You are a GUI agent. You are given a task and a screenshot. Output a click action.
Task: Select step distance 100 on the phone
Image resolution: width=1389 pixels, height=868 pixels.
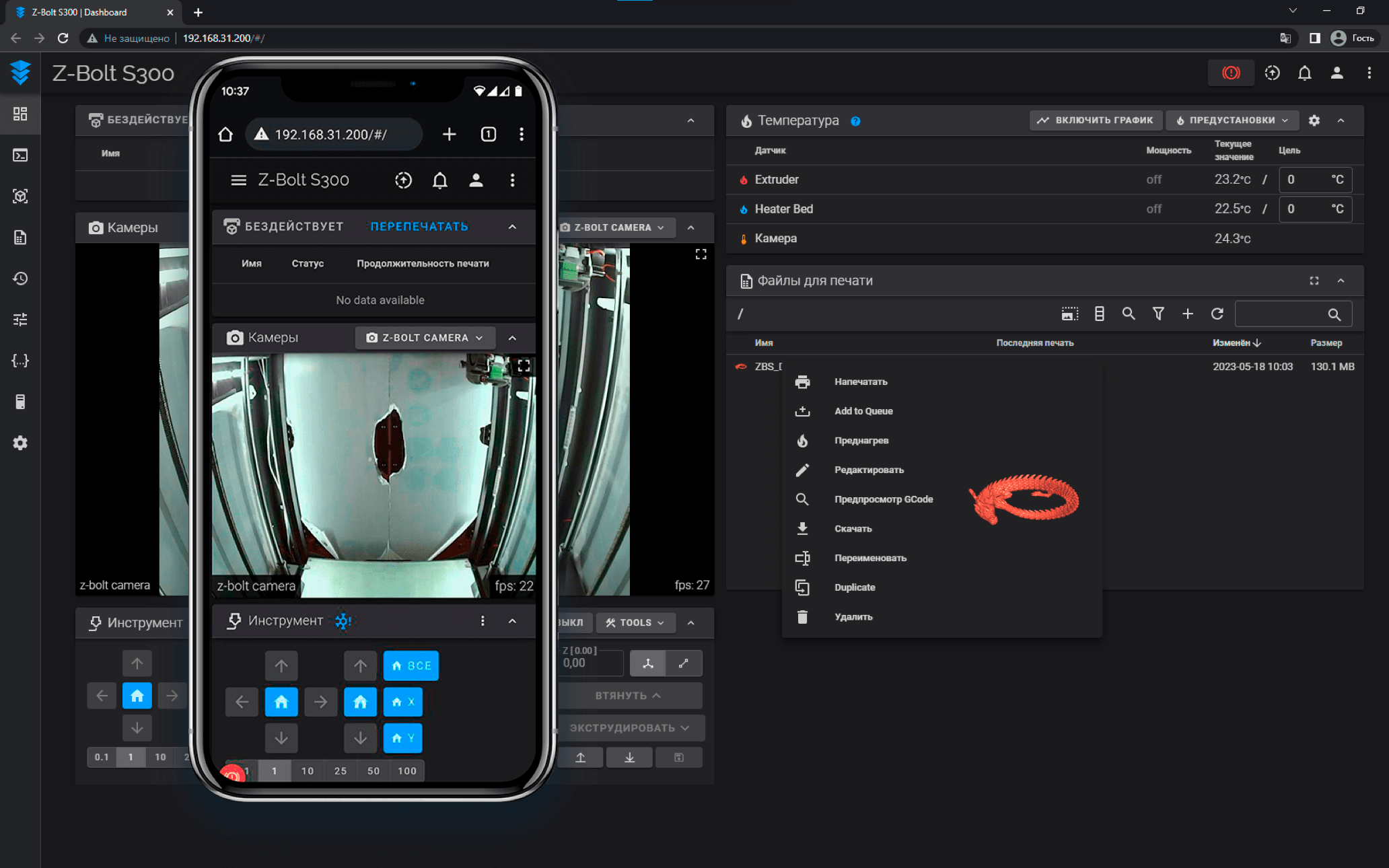(407, 771)
